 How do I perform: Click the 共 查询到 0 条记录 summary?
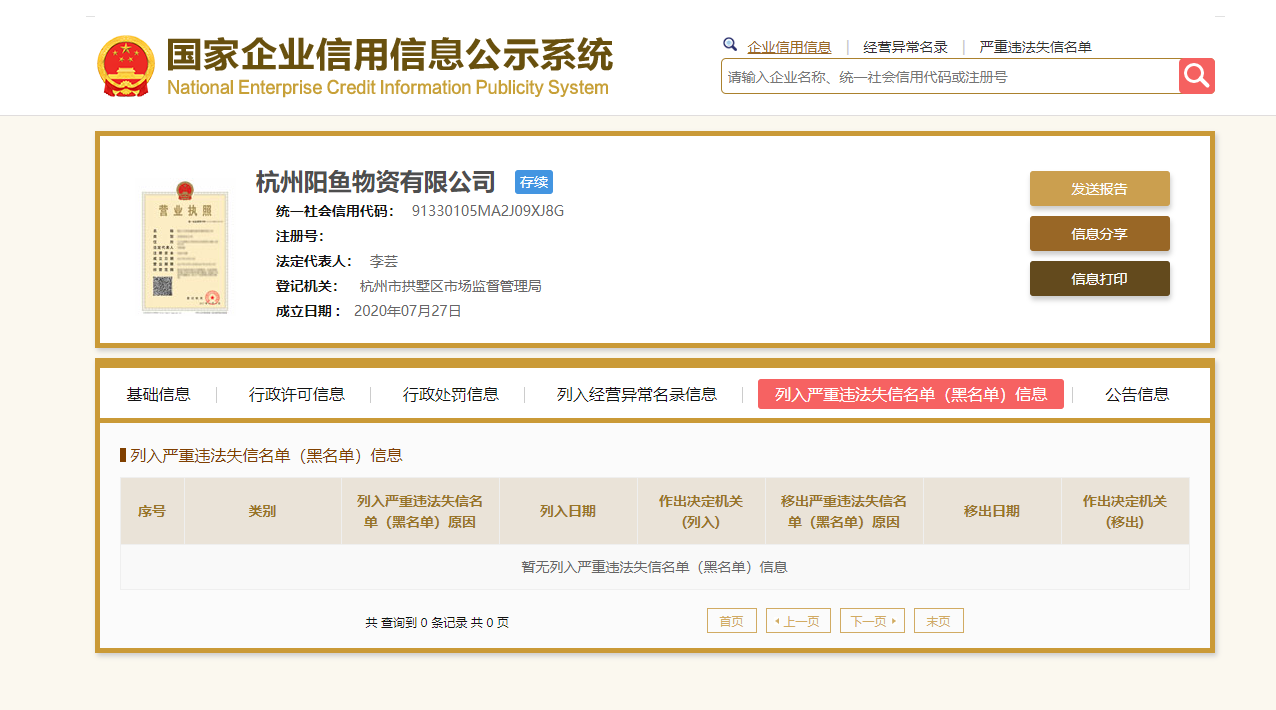(437, 622)
